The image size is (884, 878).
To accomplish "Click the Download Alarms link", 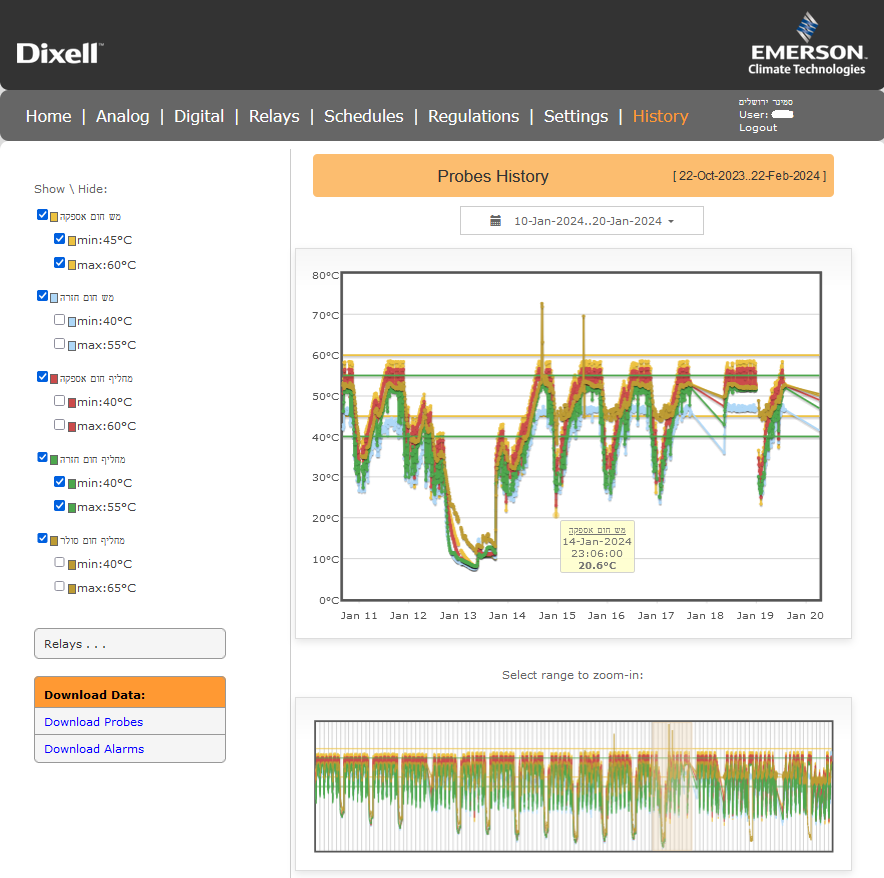I will (x=94, y=749).
